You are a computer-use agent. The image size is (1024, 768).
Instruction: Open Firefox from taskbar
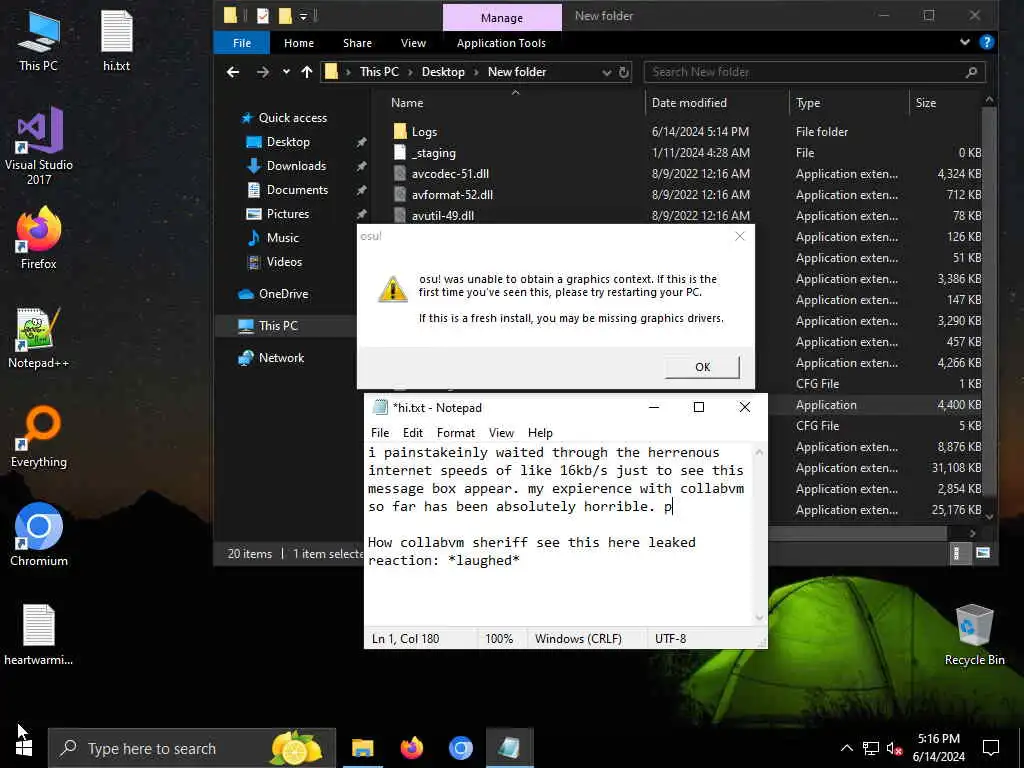pos(411,748)
